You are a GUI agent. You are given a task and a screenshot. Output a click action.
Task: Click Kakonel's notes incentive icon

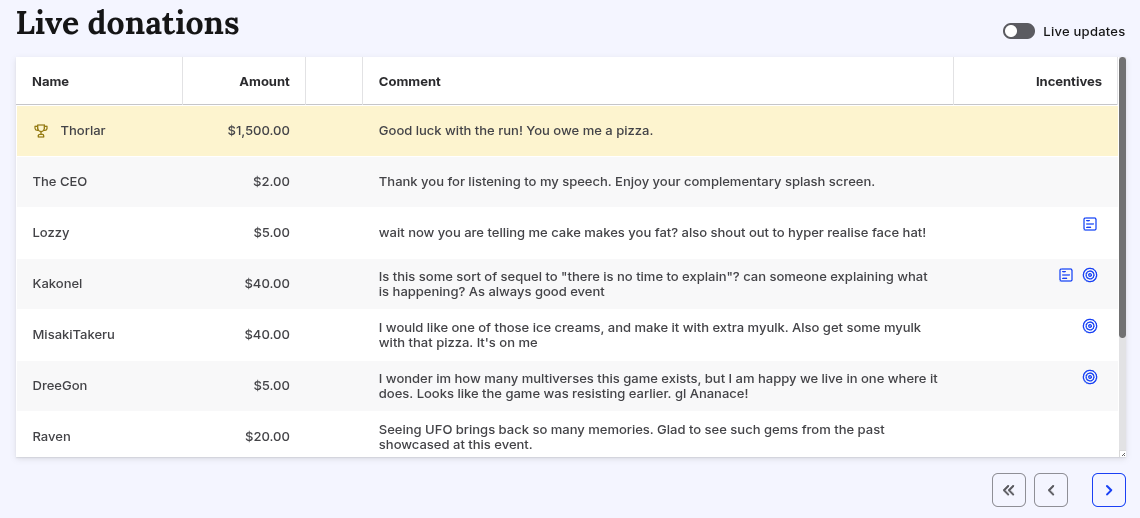click(1065, 275)
